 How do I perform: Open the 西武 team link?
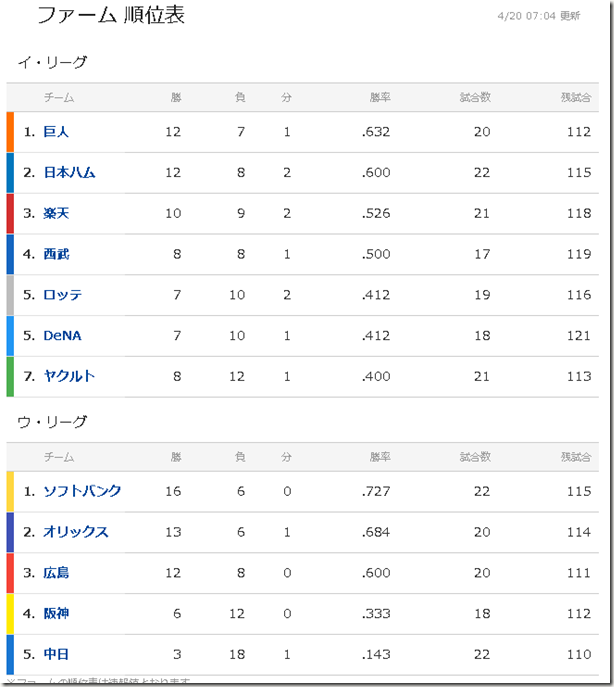[56, 254]
